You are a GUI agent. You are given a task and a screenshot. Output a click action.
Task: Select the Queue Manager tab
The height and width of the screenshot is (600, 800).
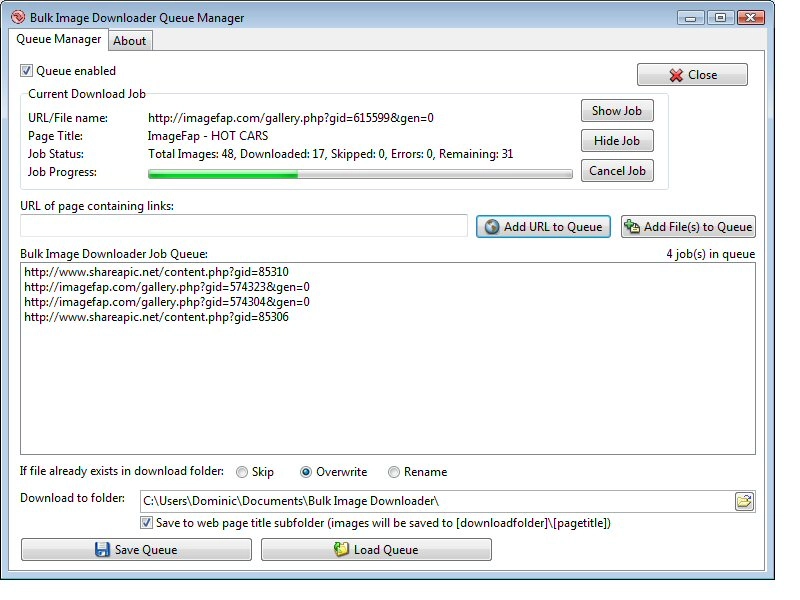pos(58,39)
